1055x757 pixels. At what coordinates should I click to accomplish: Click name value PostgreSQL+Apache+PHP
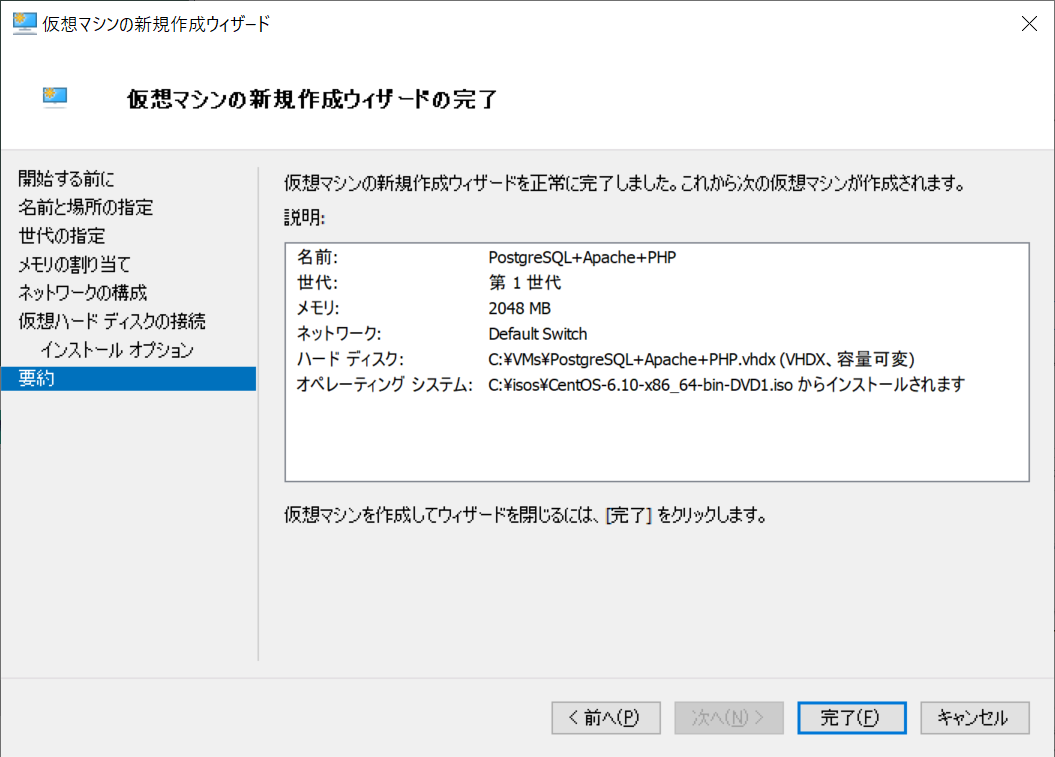tap(582, 258)
